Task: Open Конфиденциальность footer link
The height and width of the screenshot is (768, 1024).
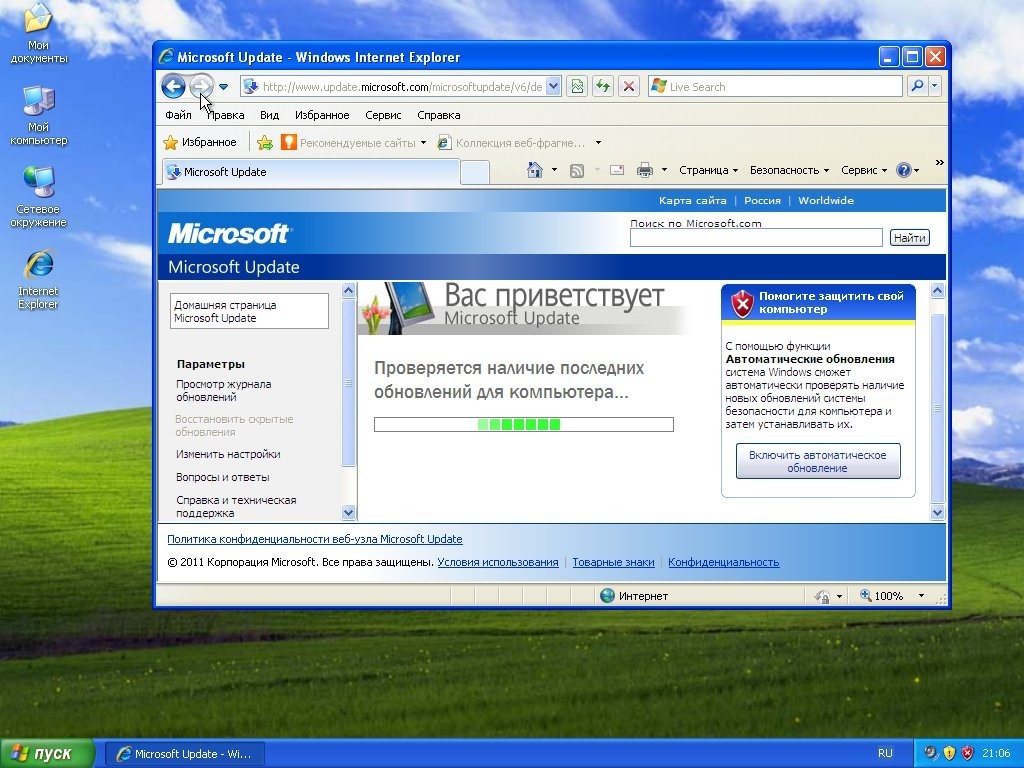Action: click(724, 562)
